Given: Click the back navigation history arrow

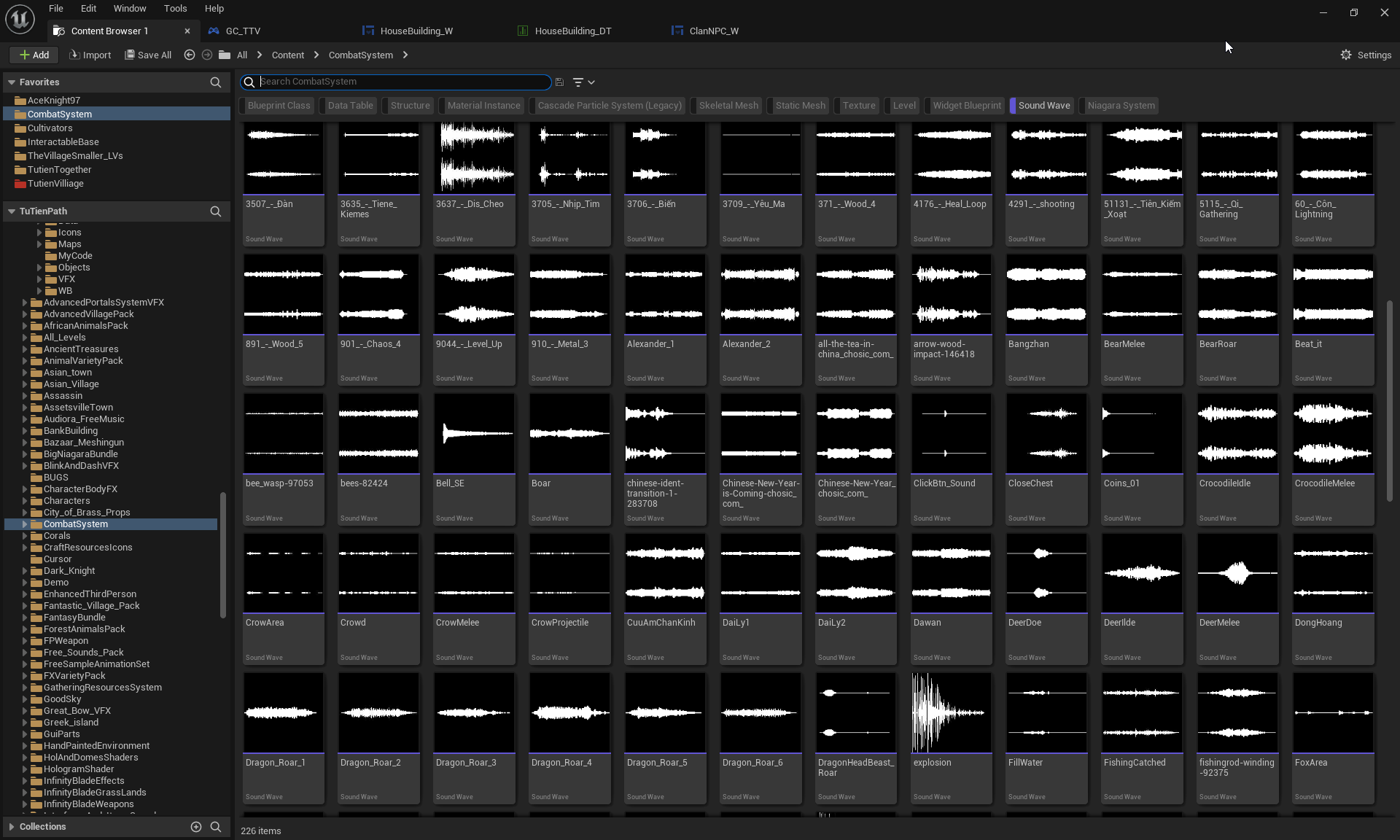Looking at the screenshot, I should [190, 55].
